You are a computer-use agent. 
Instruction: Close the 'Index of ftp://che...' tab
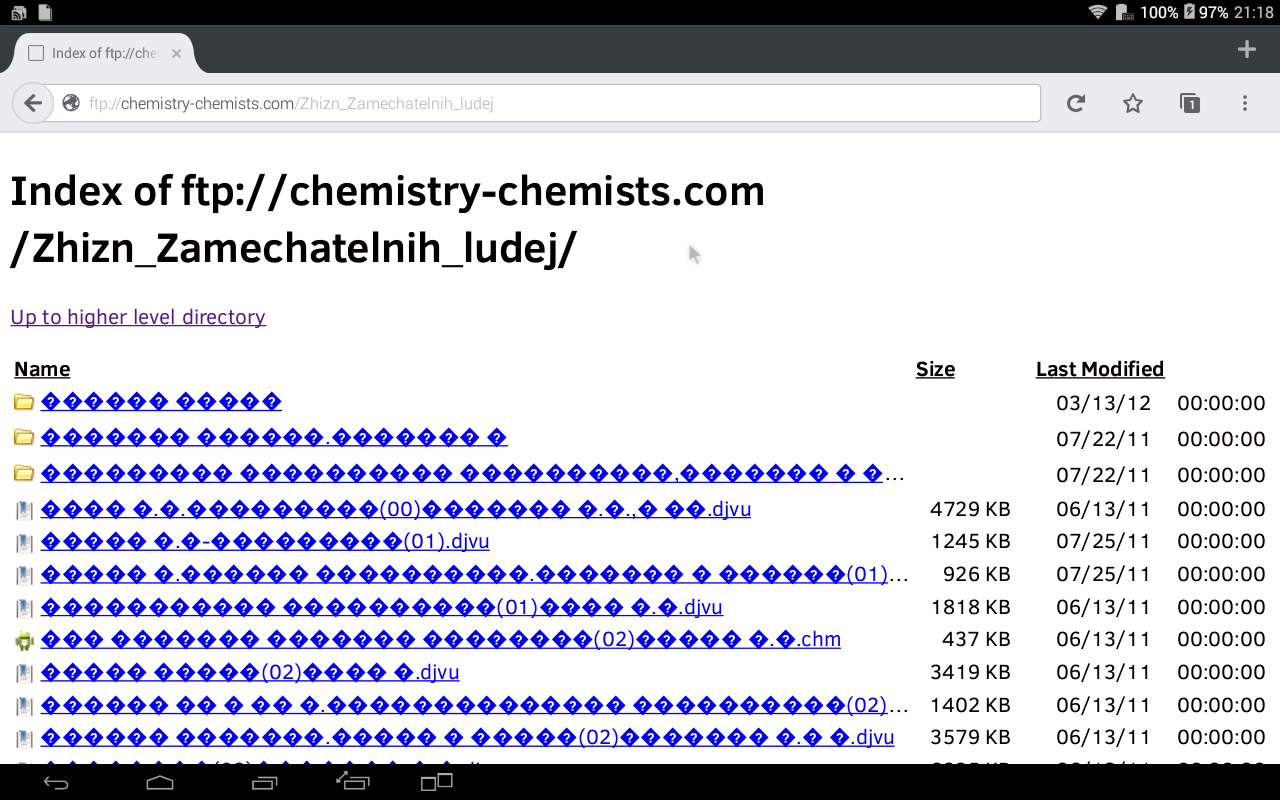(176, 54)
